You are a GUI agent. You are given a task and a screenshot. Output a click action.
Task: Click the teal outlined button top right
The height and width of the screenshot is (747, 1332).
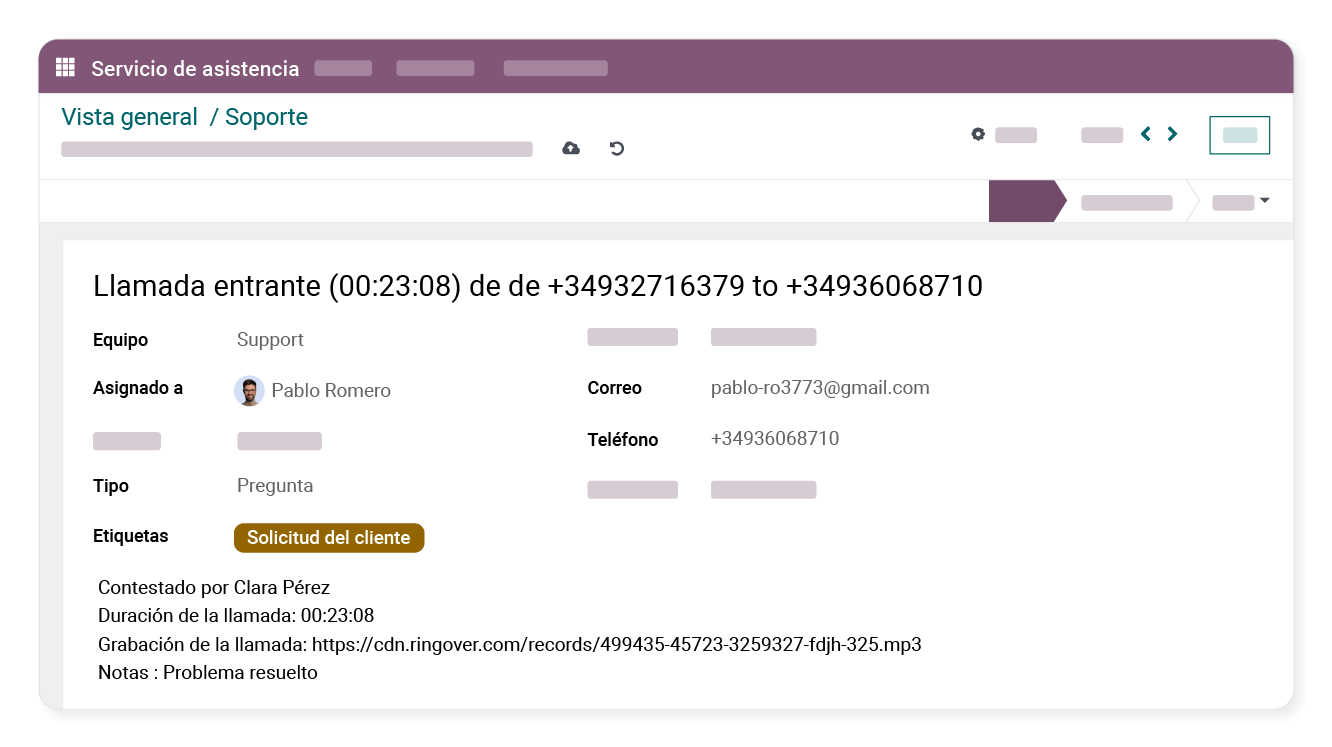1239,134
